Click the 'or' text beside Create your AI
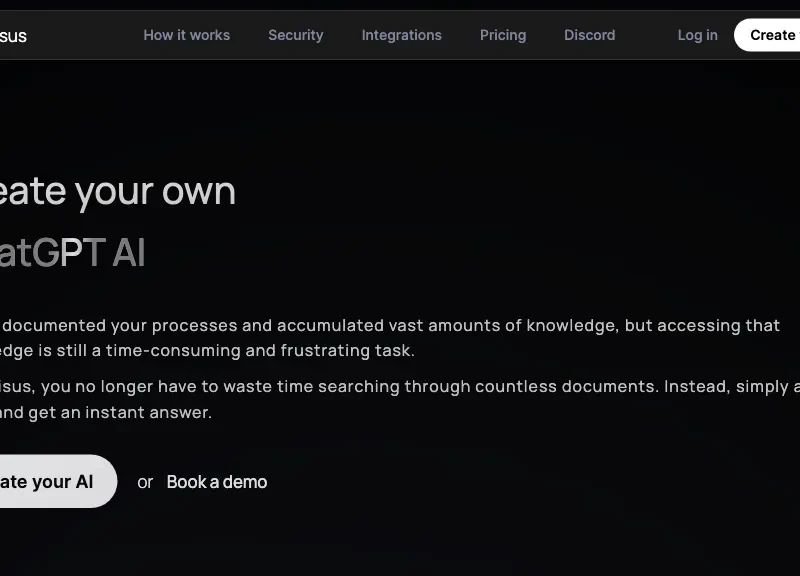Screen dimensions: 800x576 click(145, 482)
